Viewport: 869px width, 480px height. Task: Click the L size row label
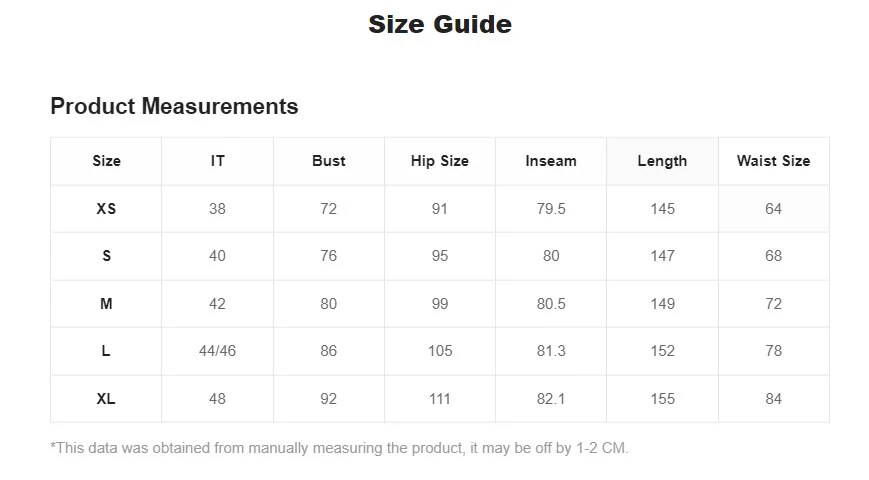106,351
